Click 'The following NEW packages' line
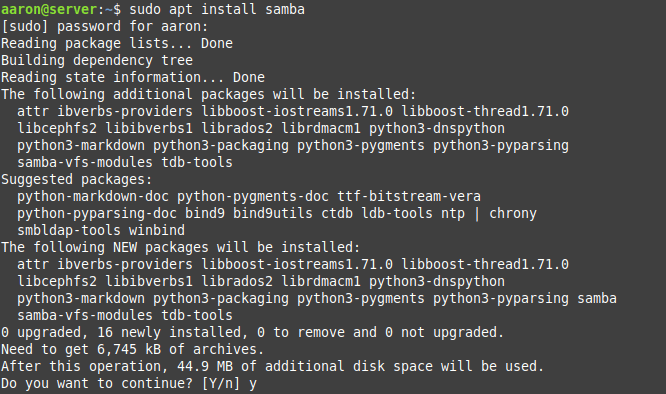666x394 pixels. tap(181, 247)
